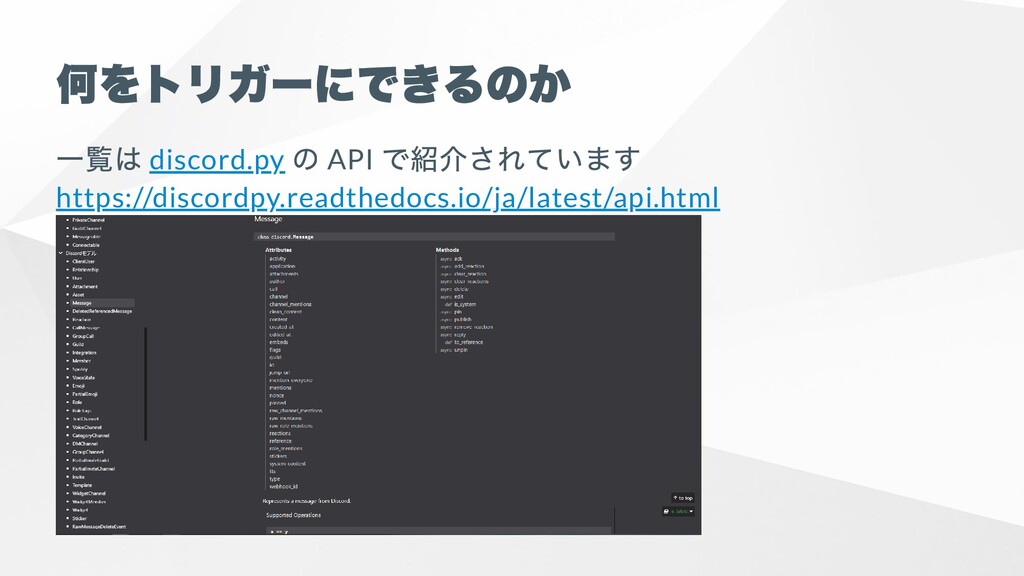1024x576 pixels.
Task: Click the ack method link
Action: (458, 259)
